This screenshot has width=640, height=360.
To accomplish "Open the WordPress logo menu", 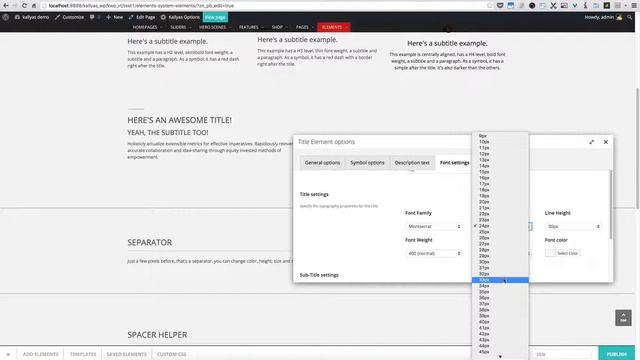I will pyautogui.click(x=6, y=17).
